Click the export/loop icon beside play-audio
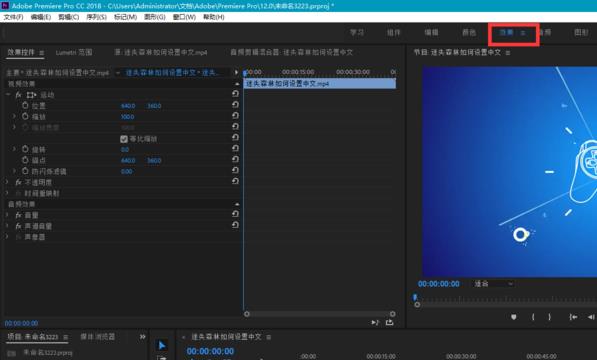Image resolution: width=597 pixels, height=360 pixels. click(389, 322)
